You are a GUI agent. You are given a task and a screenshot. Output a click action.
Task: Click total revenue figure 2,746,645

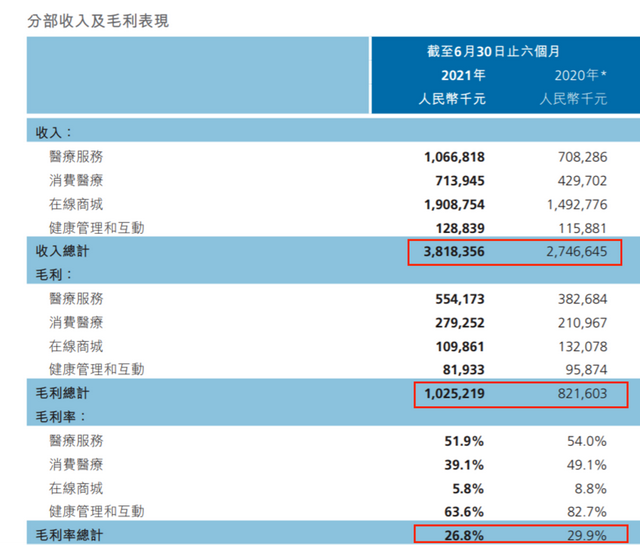[575, 252]
